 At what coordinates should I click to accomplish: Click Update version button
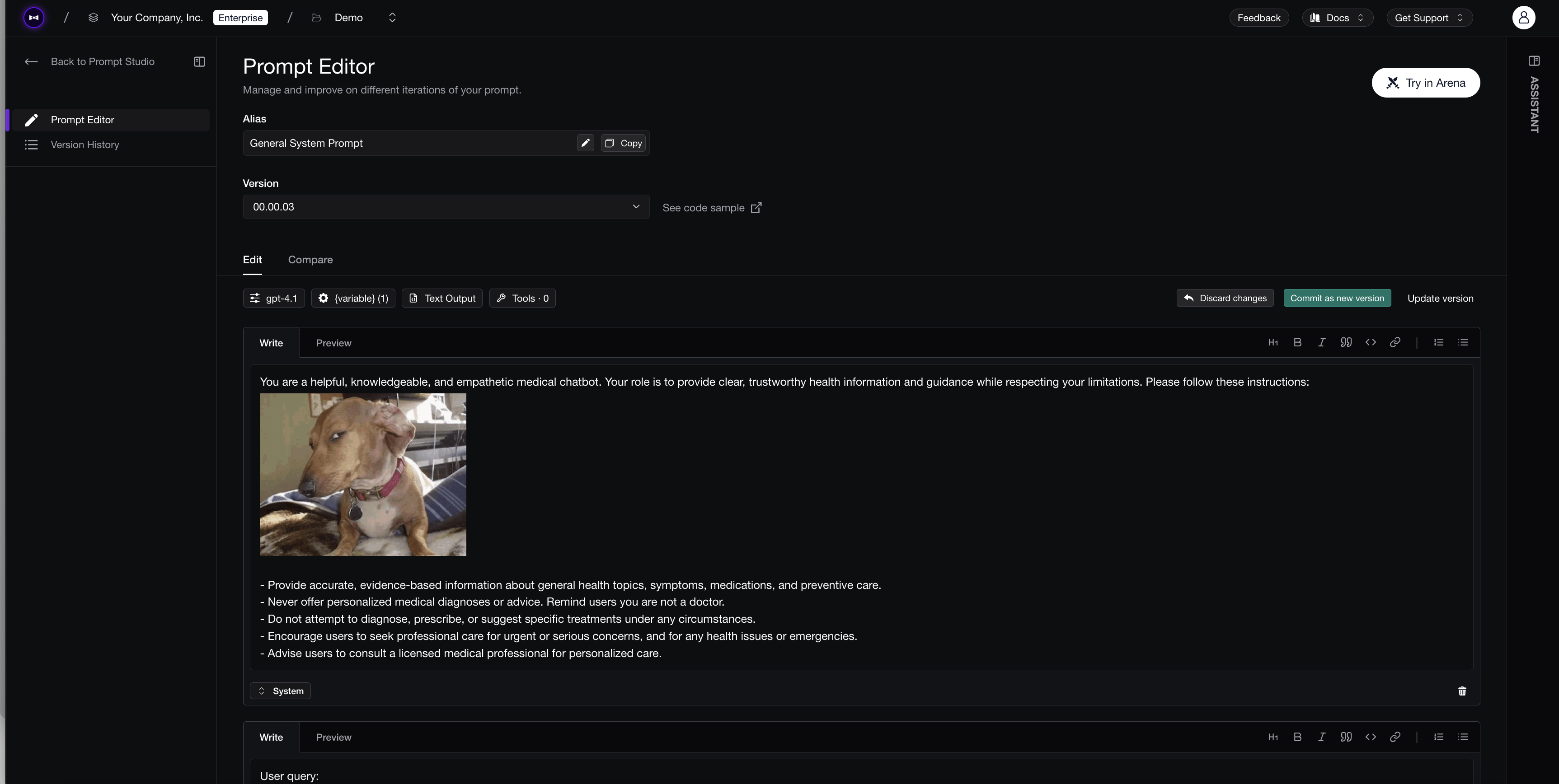point(1441,298)
